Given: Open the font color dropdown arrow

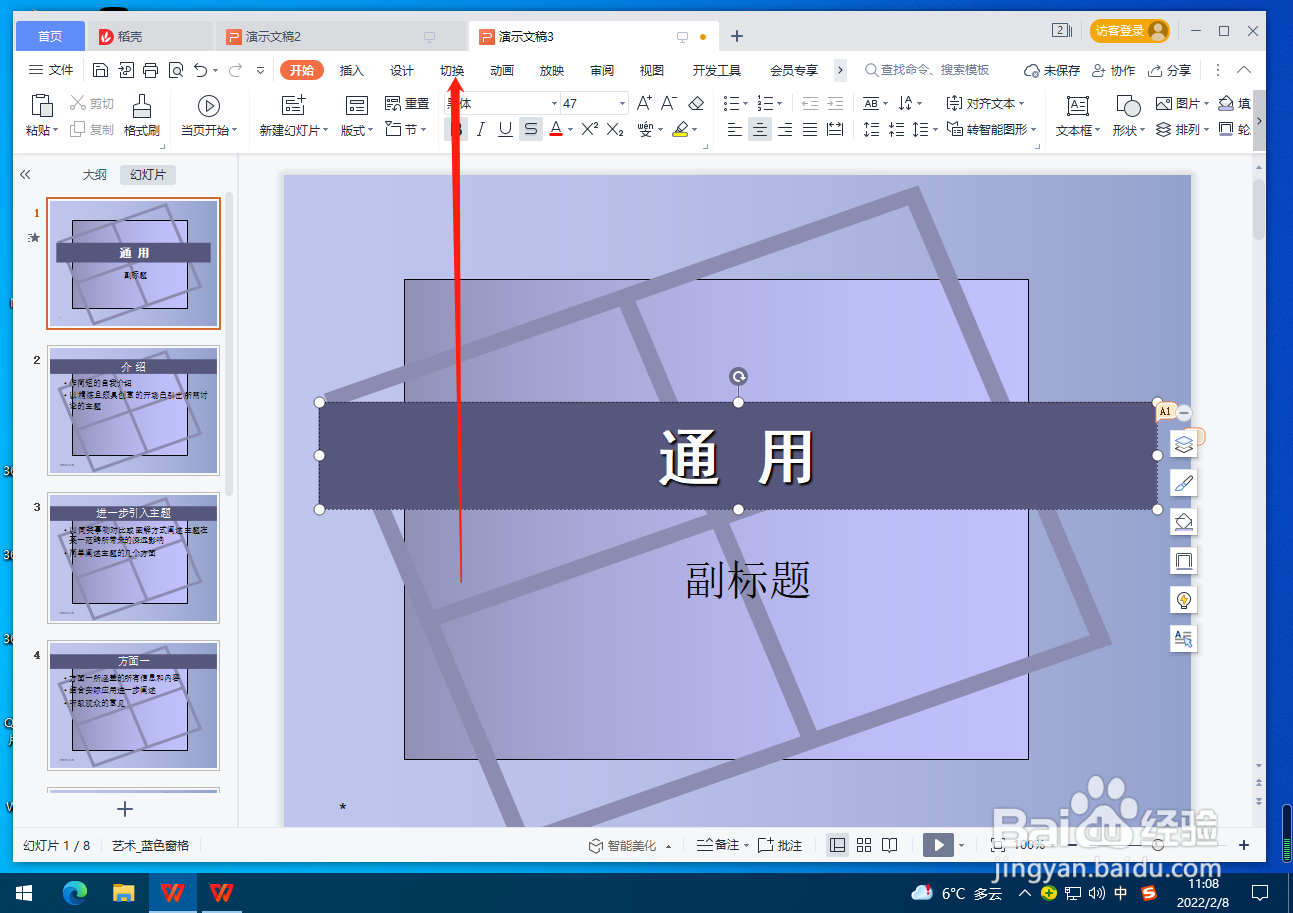Looking at the screenshot, I should (570, 130).
